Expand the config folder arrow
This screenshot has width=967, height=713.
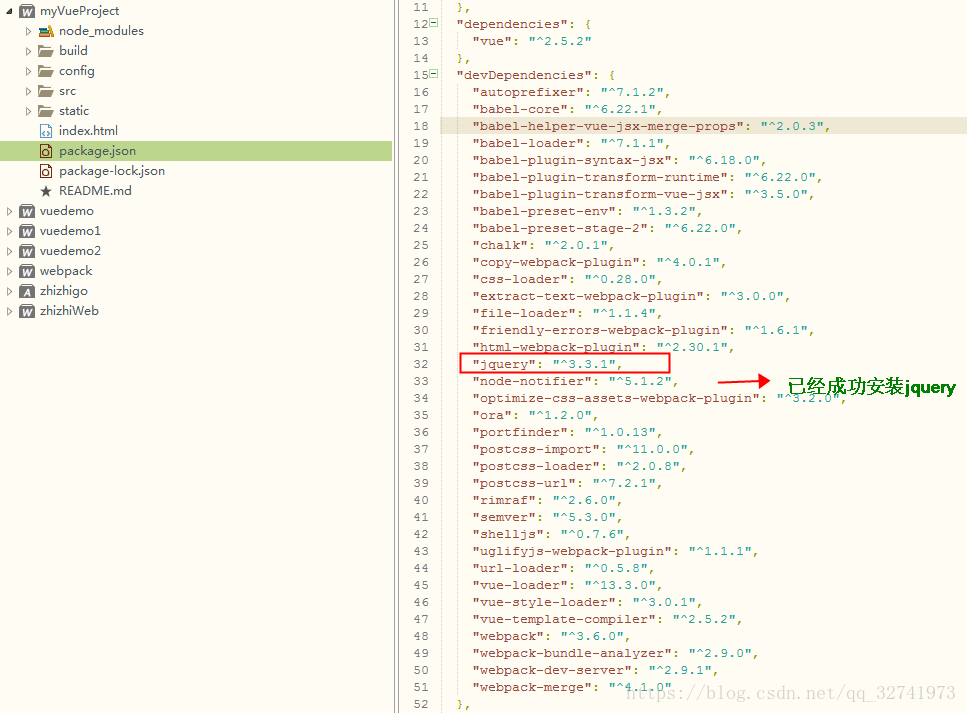point(28,71)
